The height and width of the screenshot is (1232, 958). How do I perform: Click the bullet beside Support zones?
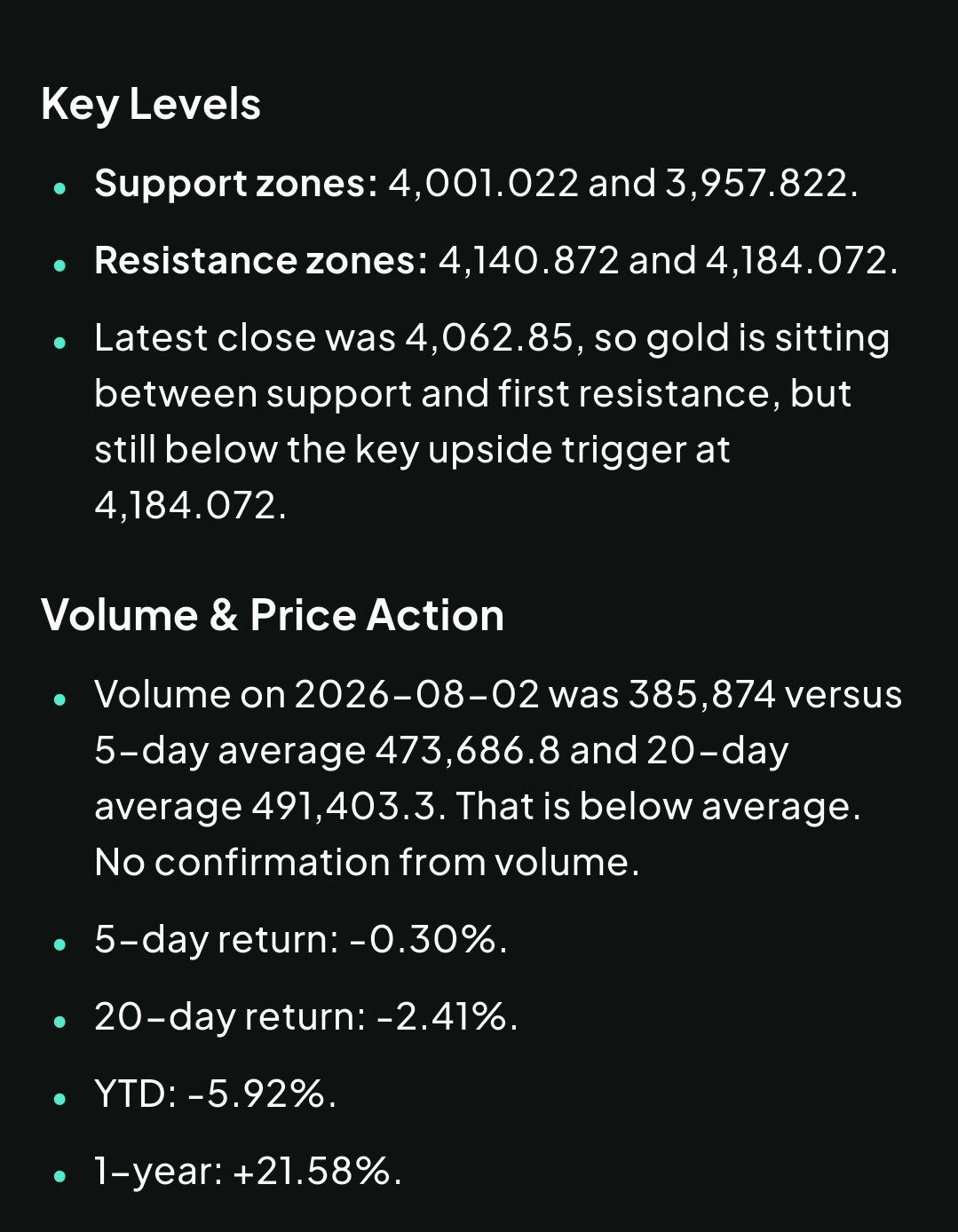(59, 187)
